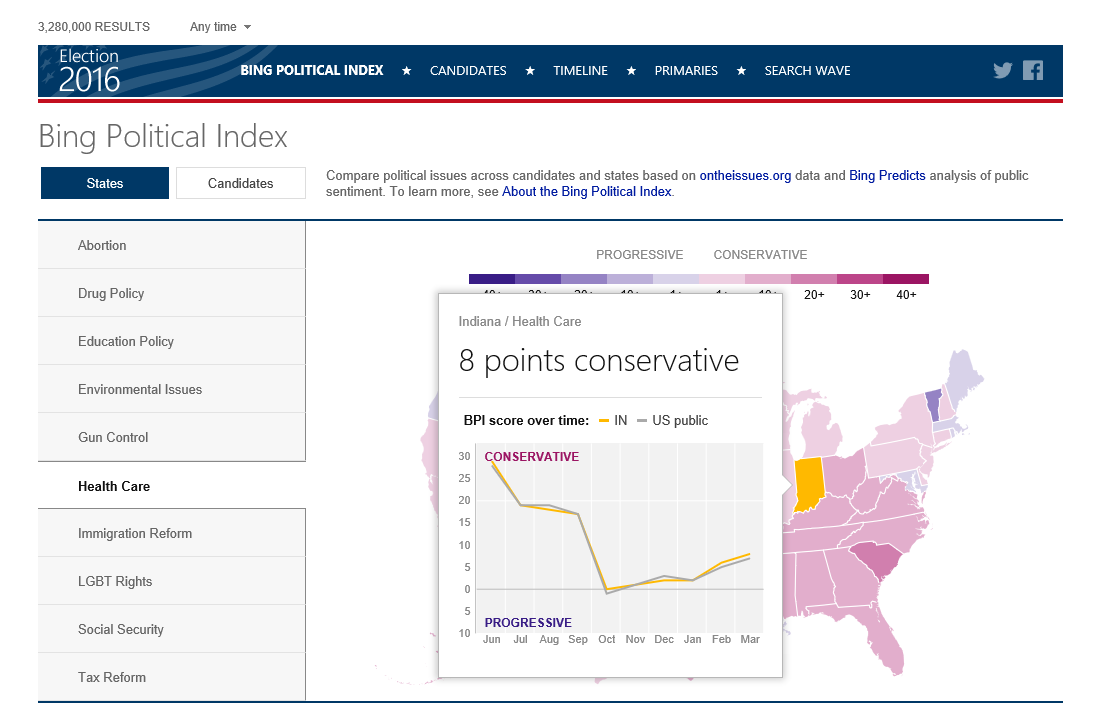
Task: Click the Indiana / Health Care heading
Action: (x=520, y=321)
